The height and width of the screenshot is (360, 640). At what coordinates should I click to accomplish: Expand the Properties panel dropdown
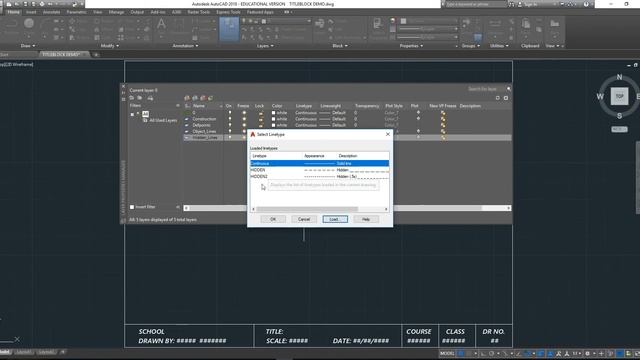pyautogui.click(x=411, y=46)
